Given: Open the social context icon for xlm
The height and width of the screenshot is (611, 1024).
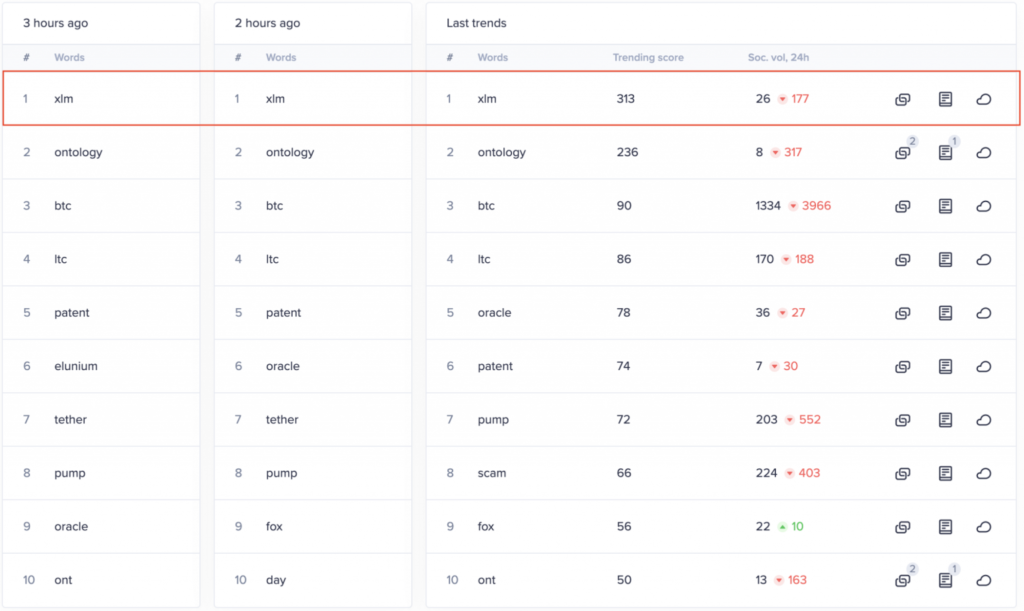Looking at the screenshot, I should pyautogui.click(x=945, y=99).
